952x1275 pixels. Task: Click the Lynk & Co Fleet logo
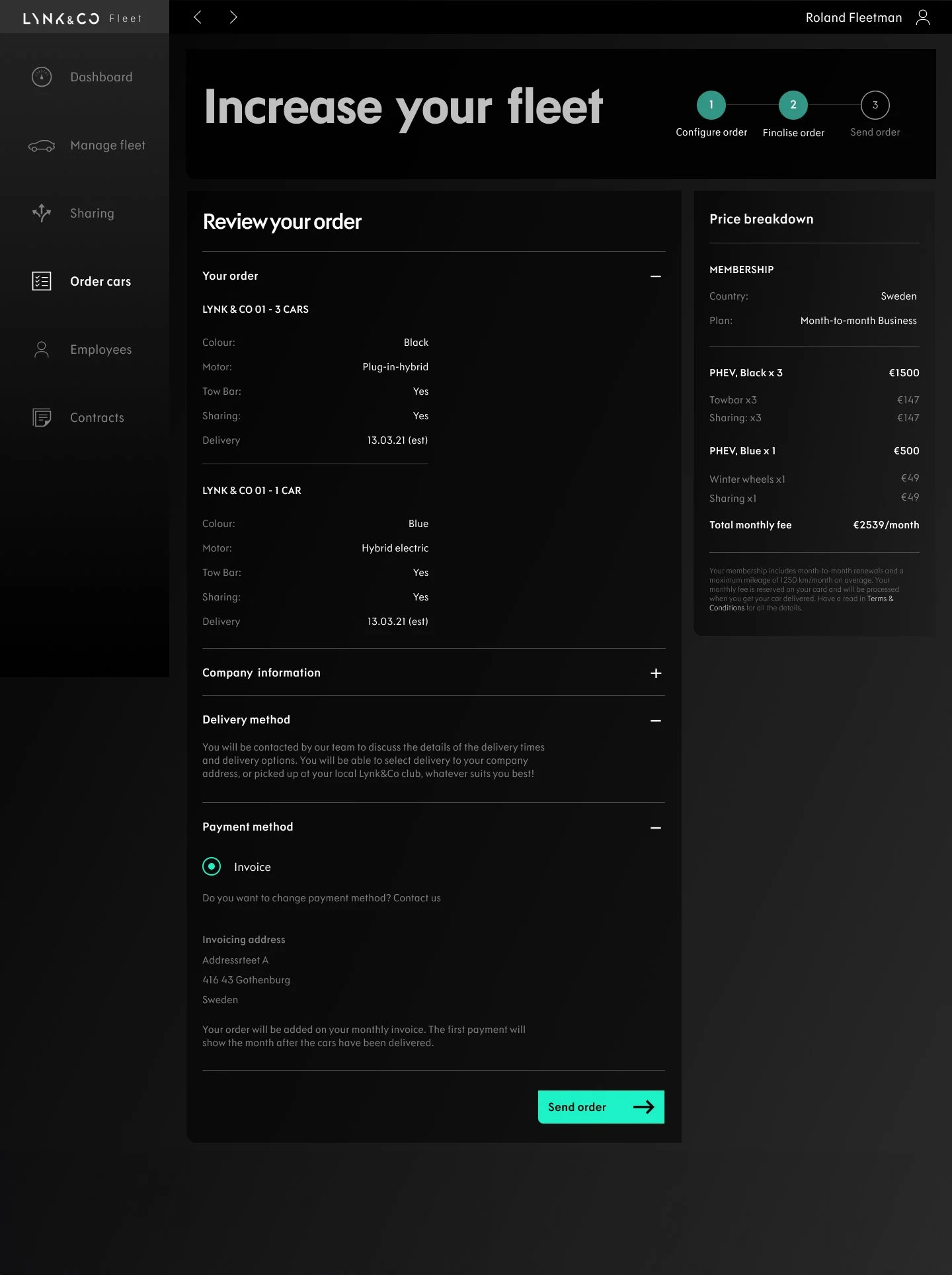[x=83, y=19]
